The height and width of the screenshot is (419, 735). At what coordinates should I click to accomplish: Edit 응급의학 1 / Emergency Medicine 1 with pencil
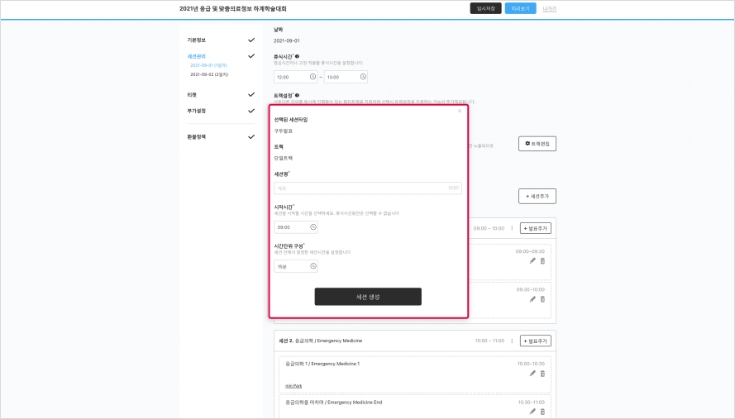(x=532, y=373)
